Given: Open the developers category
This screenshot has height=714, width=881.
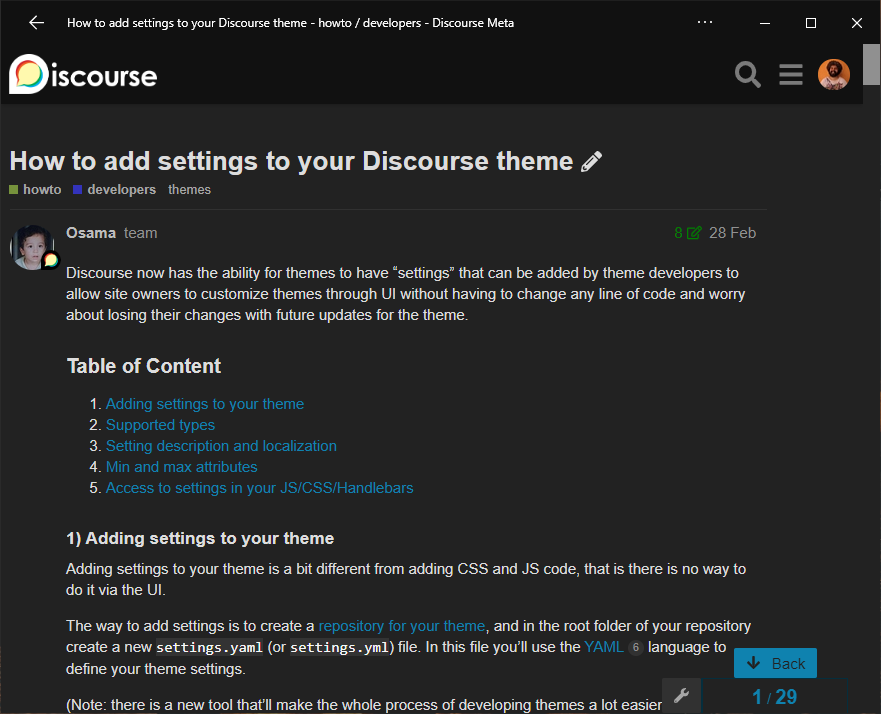Looking at the screenshot, I should point(115,190).
